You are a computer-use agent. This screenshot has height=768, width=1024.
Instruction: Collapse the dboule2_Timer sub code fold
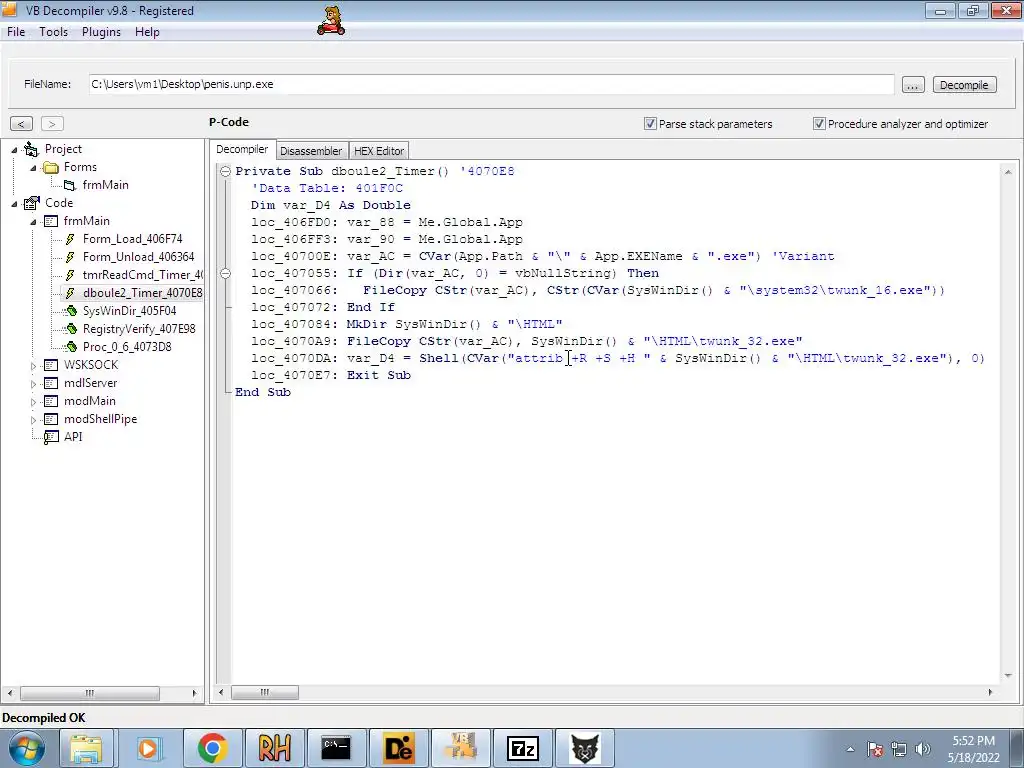(225, 171)
